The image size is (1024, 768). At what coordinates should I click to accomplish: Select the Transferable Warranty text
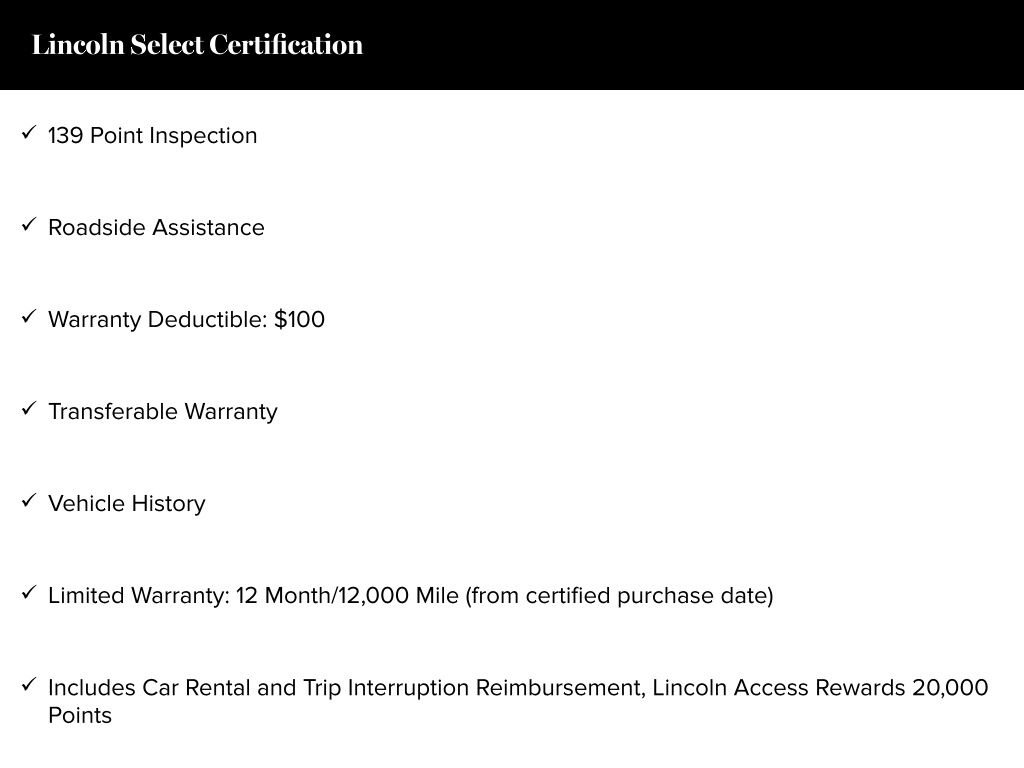[x=162, y=411]
